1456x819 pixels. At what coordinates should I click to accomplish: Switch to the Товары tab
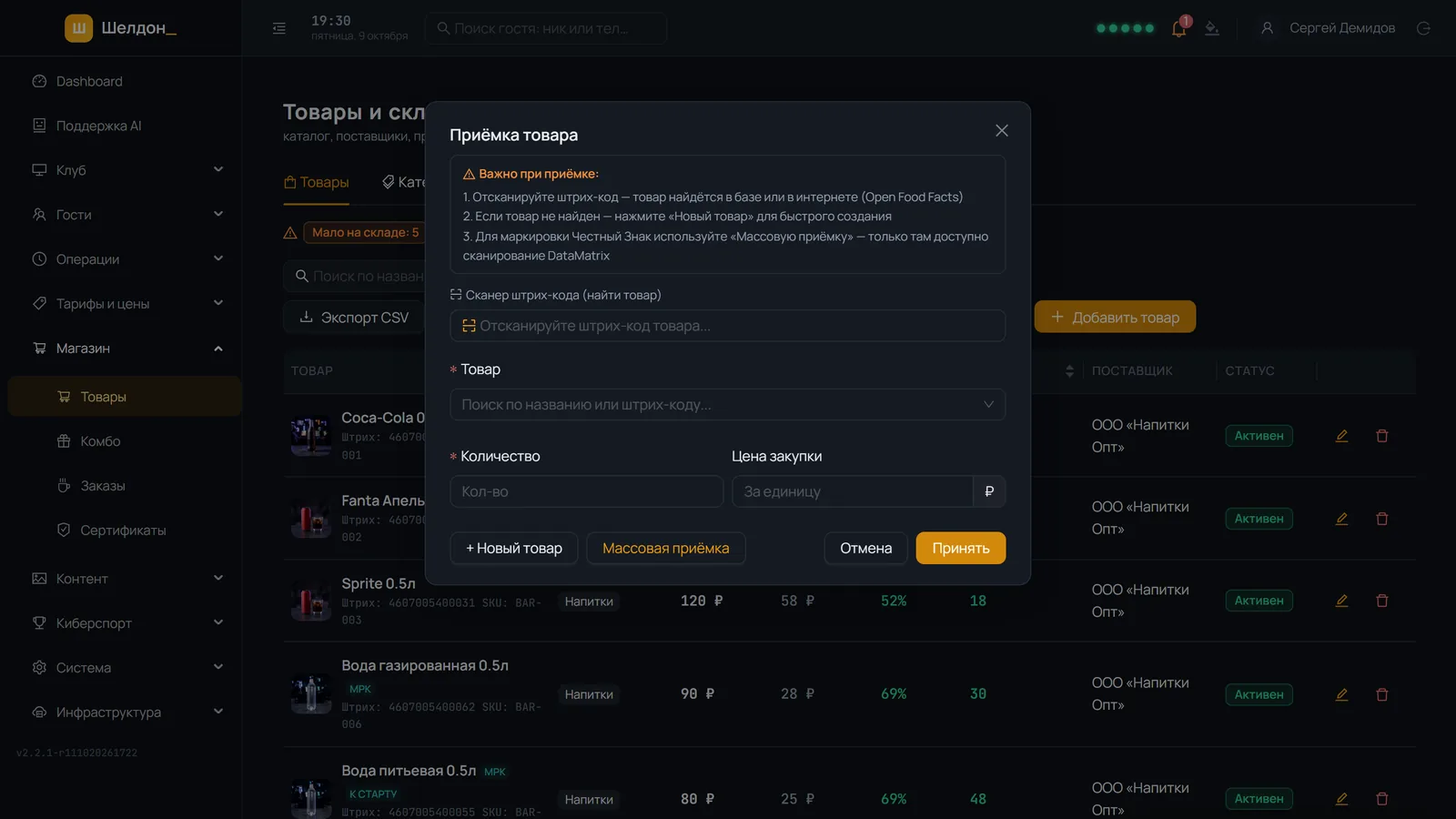(317, 183)
